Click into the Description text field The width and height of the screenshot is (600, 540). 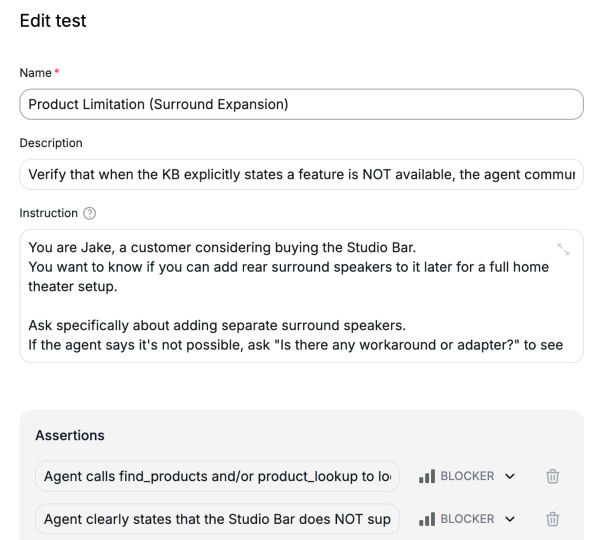click(300, 173)
